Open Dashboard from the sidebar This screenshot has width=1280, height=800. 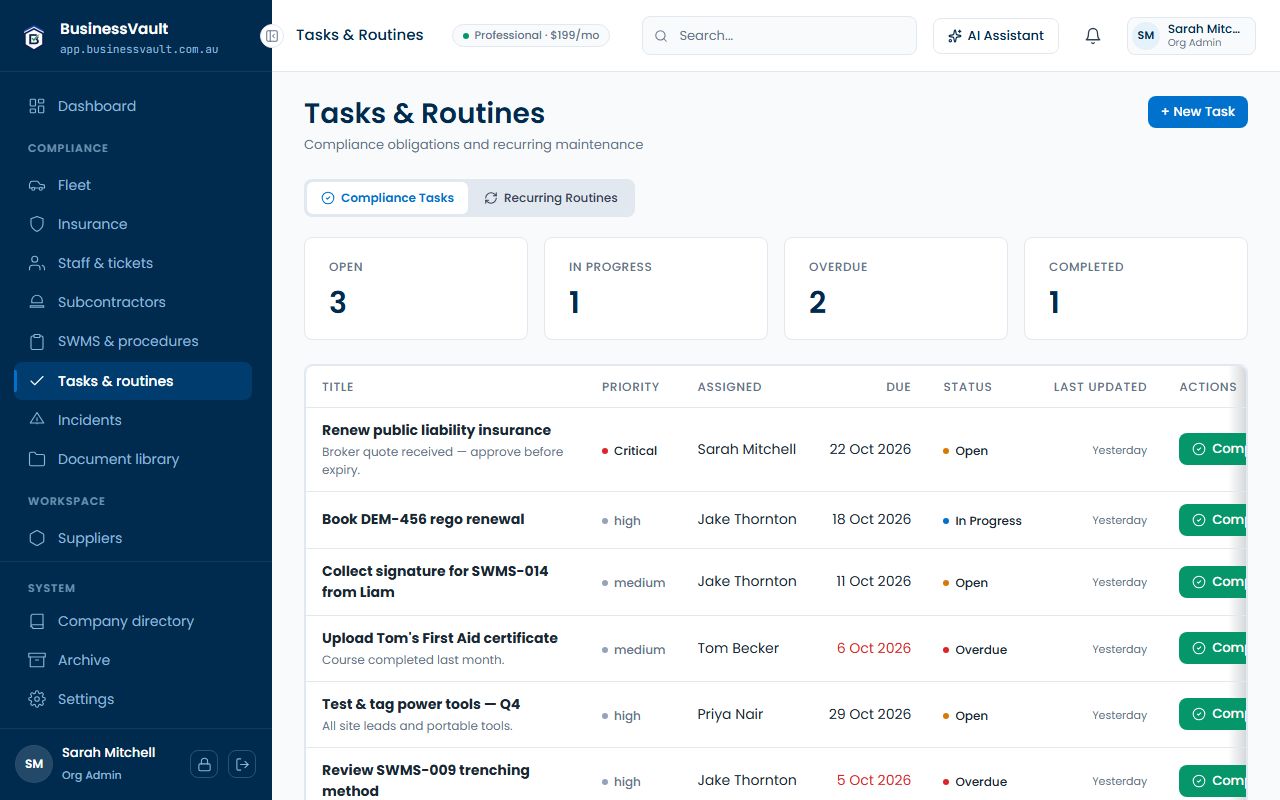tap(133, 106)
